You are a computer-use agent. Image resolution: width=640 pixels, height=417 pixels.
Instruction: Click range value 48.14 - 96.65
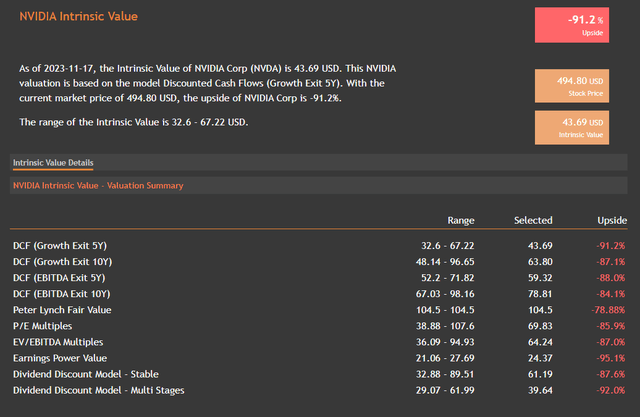[x=445, y=262]
